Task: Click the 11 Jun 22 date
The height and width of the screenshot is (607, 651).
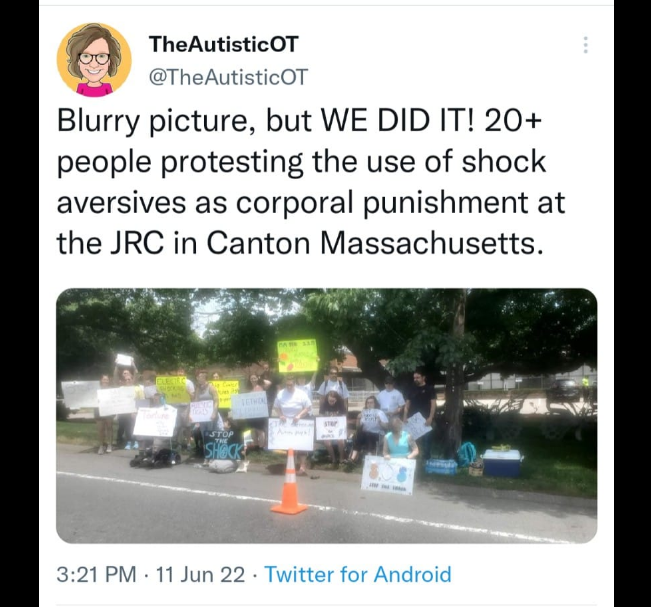Action: (200, 575)
